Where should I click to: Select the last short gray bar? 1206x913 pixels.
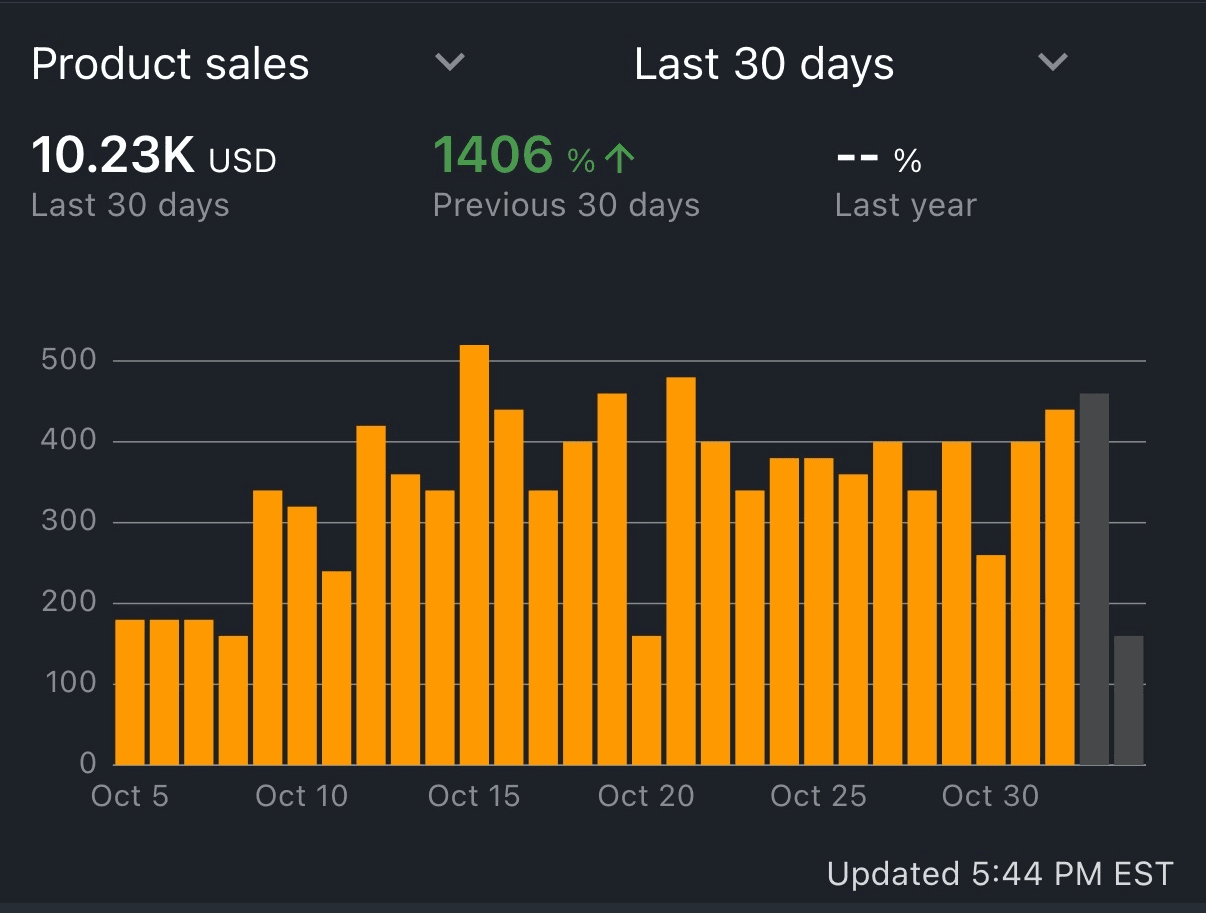pos(1128,700)
